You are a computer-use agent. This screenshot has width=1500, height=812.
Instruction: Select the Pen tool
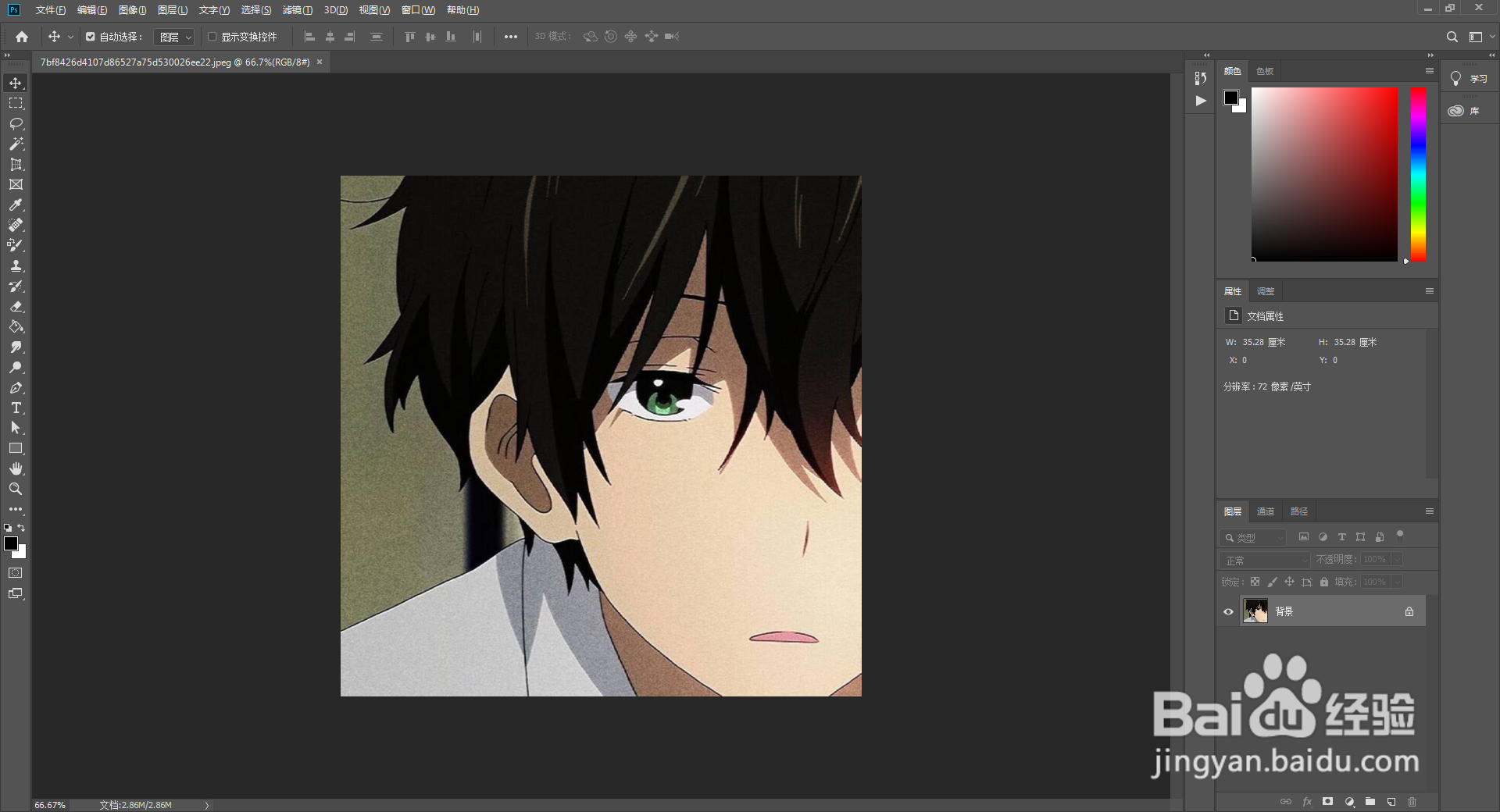(16, 387)
